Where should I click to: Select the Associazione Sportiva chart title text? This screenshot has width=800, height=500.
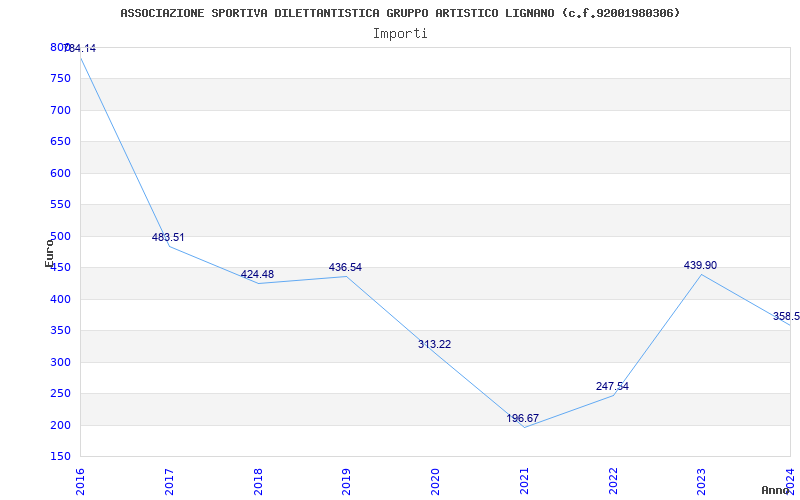400,13
